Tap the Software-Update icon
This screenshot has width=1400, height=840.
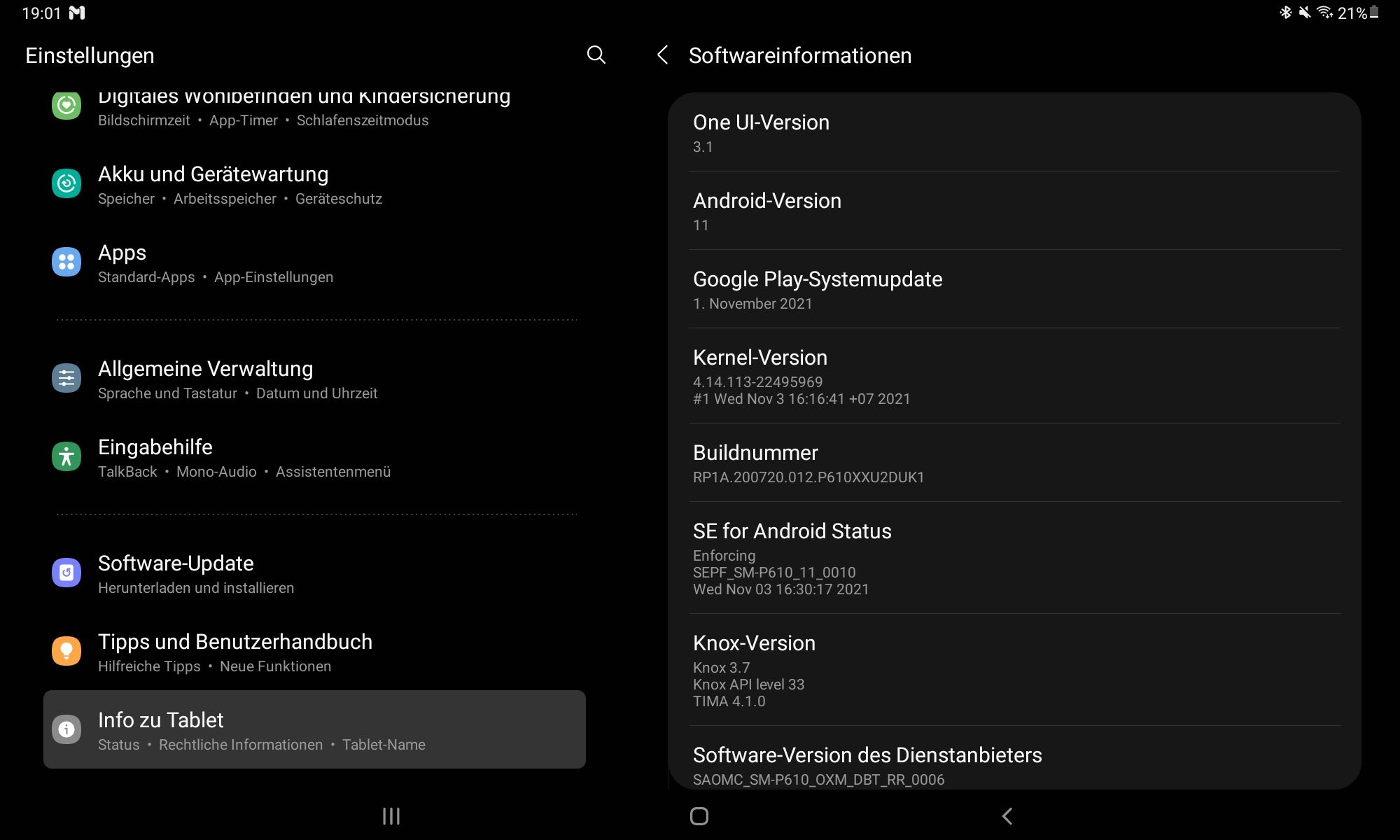pyautogui.click(x=66, y=573)
